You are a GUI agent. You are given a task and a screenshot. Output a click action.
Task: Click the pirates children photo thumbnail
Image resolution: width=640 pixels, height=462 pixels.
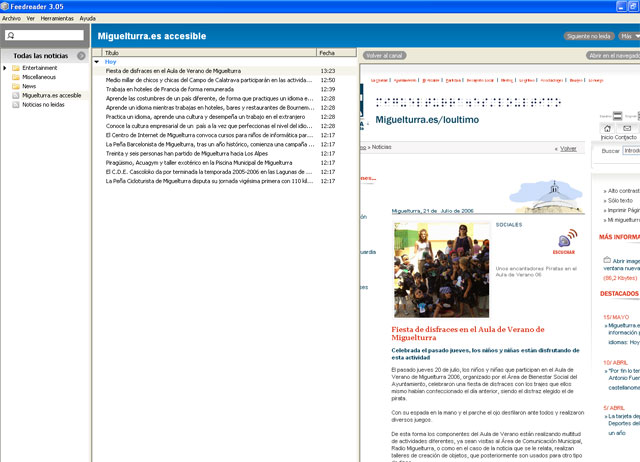(x=441, y=270)
